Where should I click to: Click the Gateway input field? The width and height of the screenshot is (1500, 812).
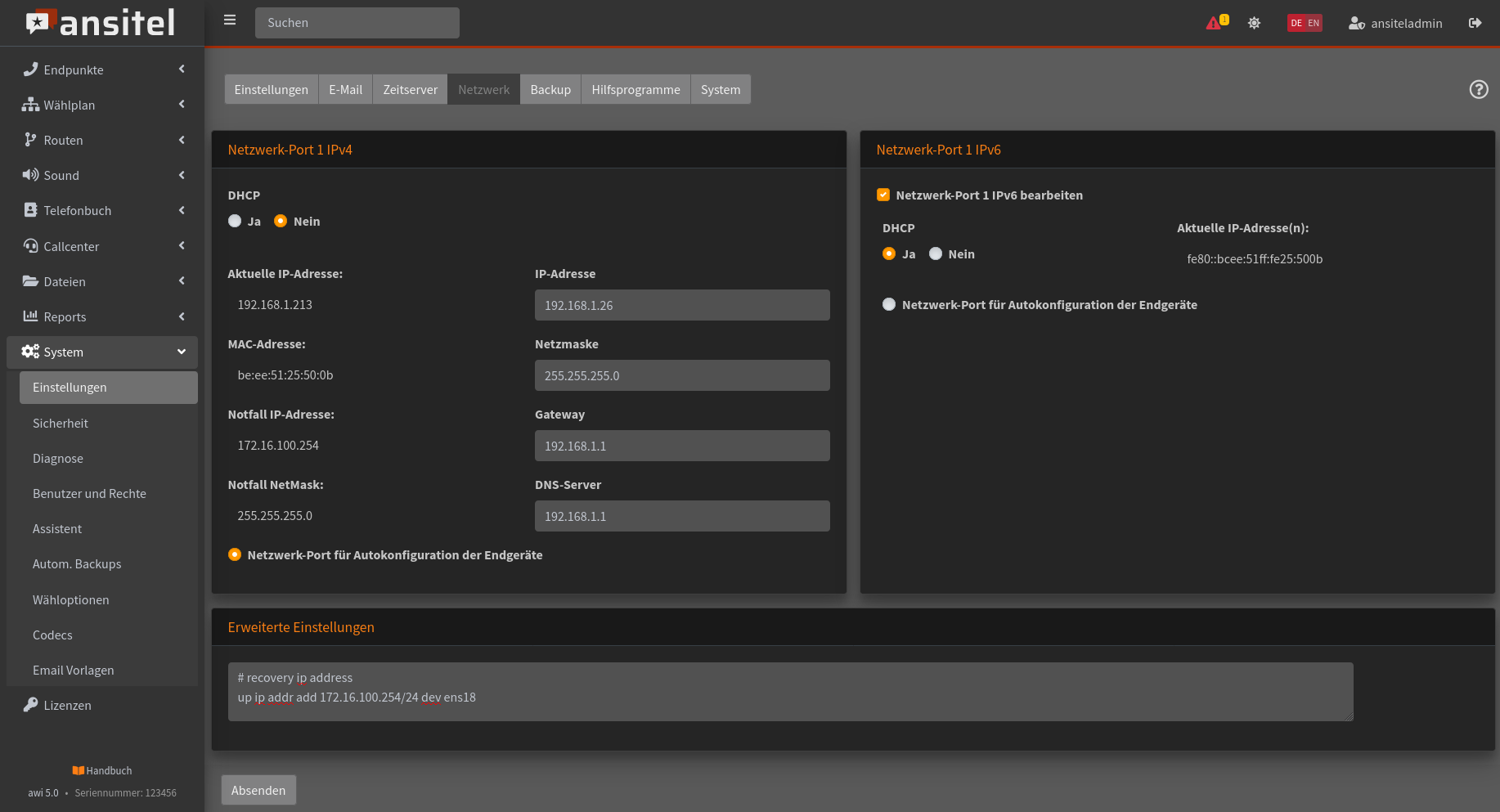click(x=681, y=446)
